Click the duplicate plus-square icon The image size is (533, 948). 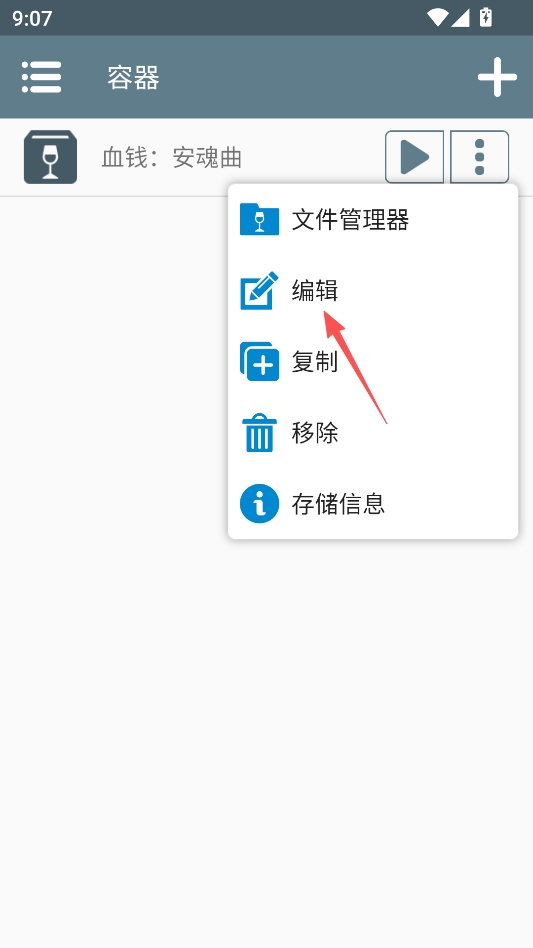259,362
